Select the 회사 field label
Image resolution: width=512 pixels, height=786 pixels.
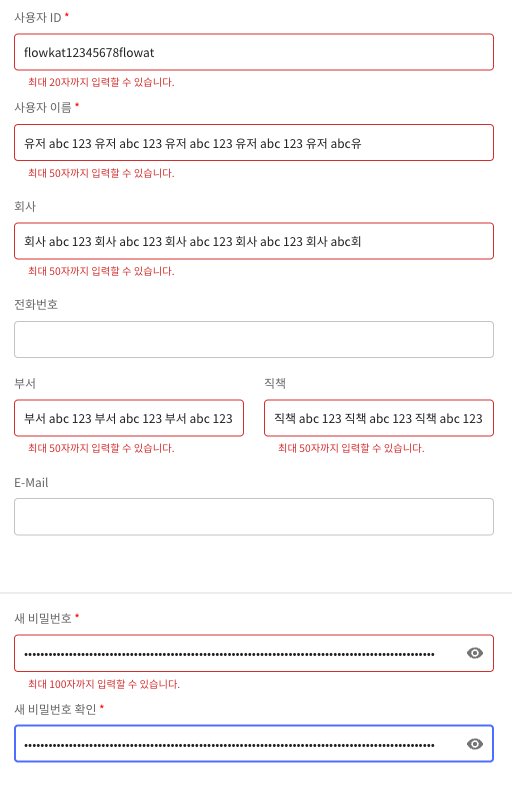pos(25,207)
